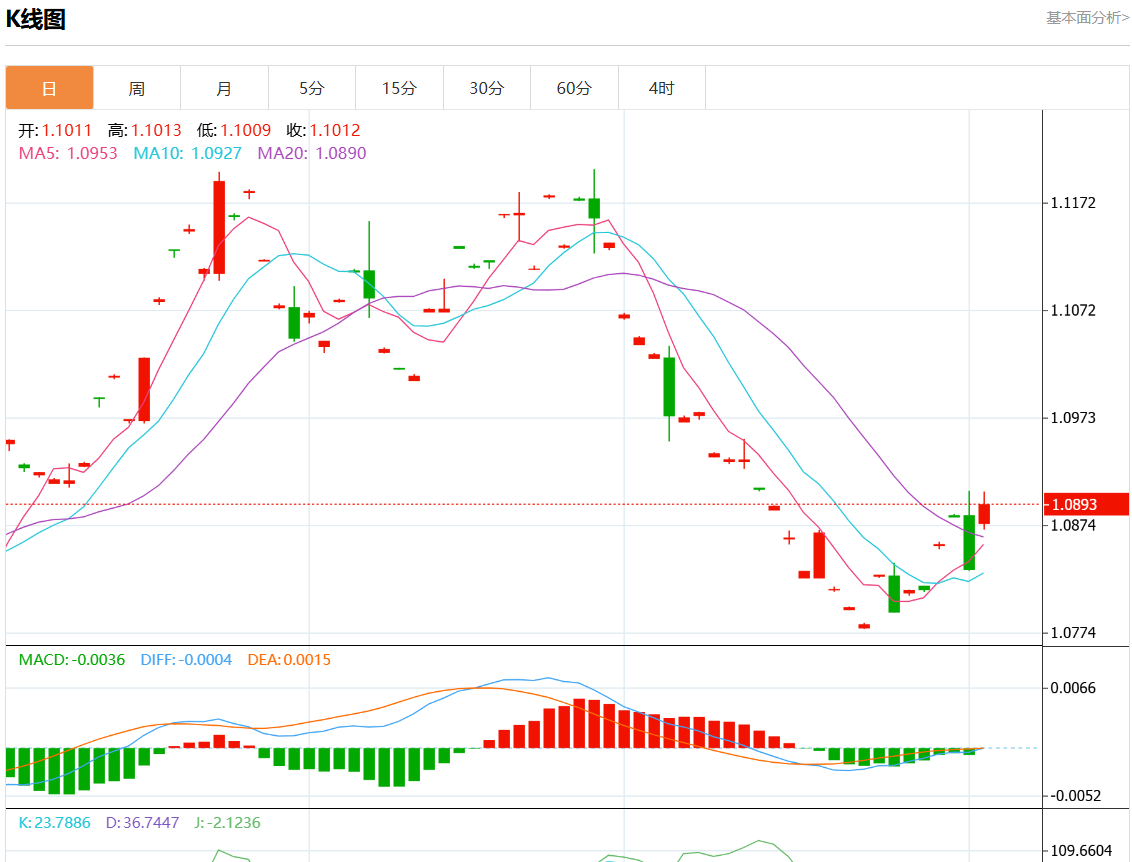Select the D: 36.7447 KDJ label
Viewport: 1132px width, 862px height.
[142, 823]
